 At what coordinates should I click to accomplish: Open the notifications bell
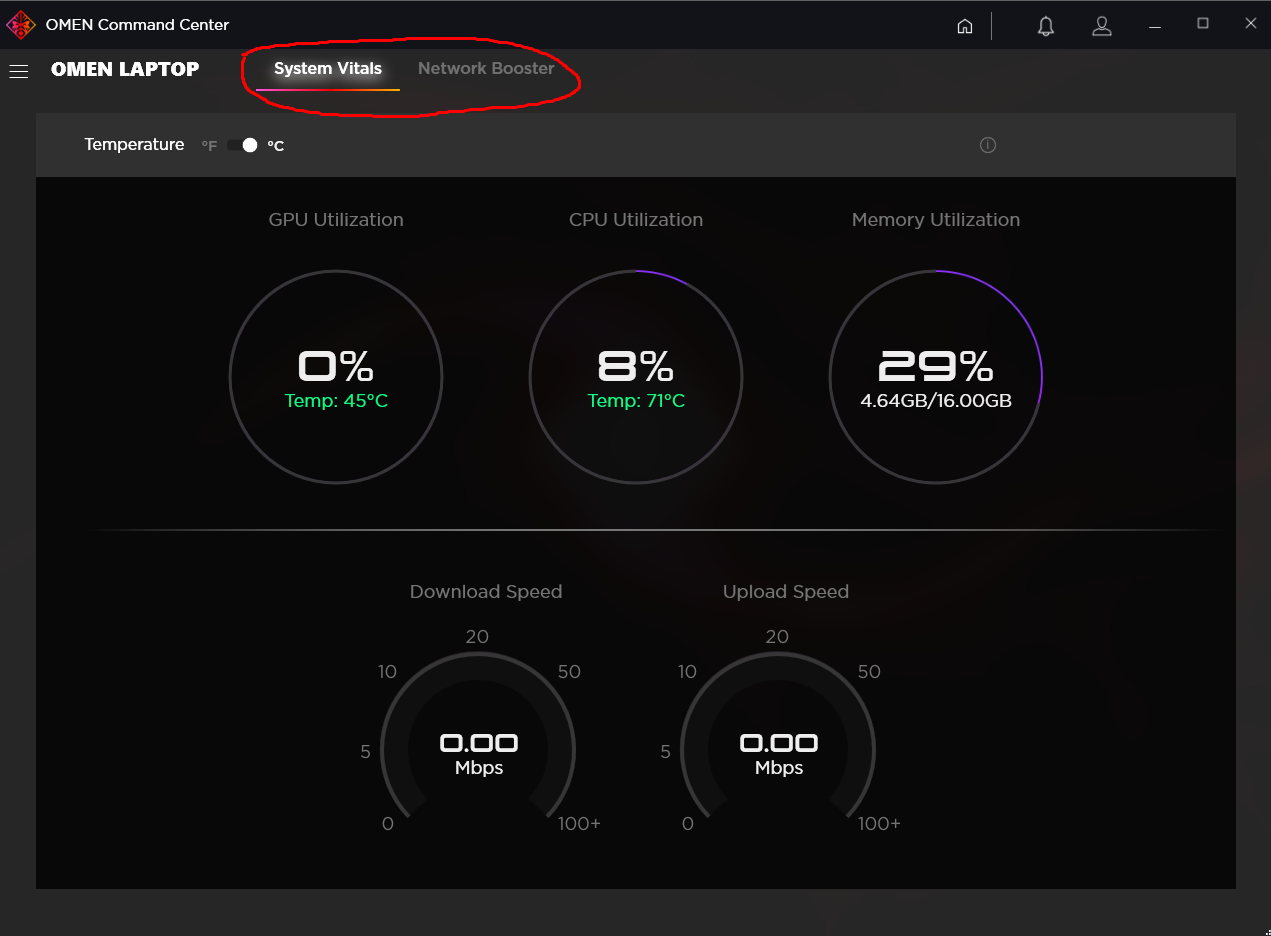[1045, 25]
